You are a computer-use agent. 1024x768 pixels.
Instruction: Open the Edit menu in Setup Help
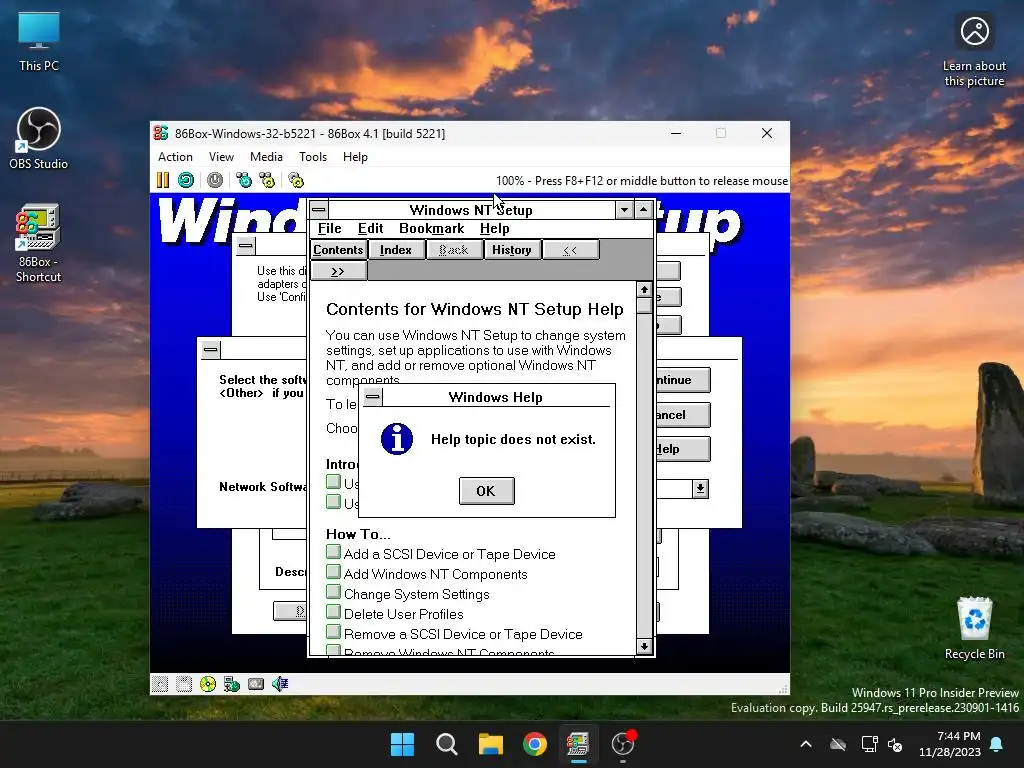(370, 229)
